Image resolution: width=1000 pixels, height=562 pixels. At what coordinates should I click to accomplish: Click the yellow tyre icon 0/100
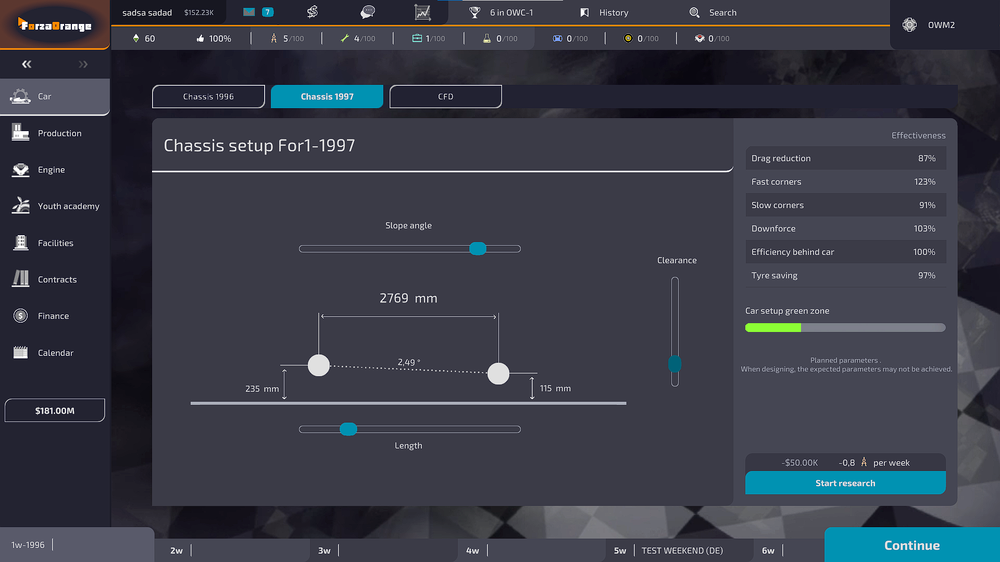[628, 38]
